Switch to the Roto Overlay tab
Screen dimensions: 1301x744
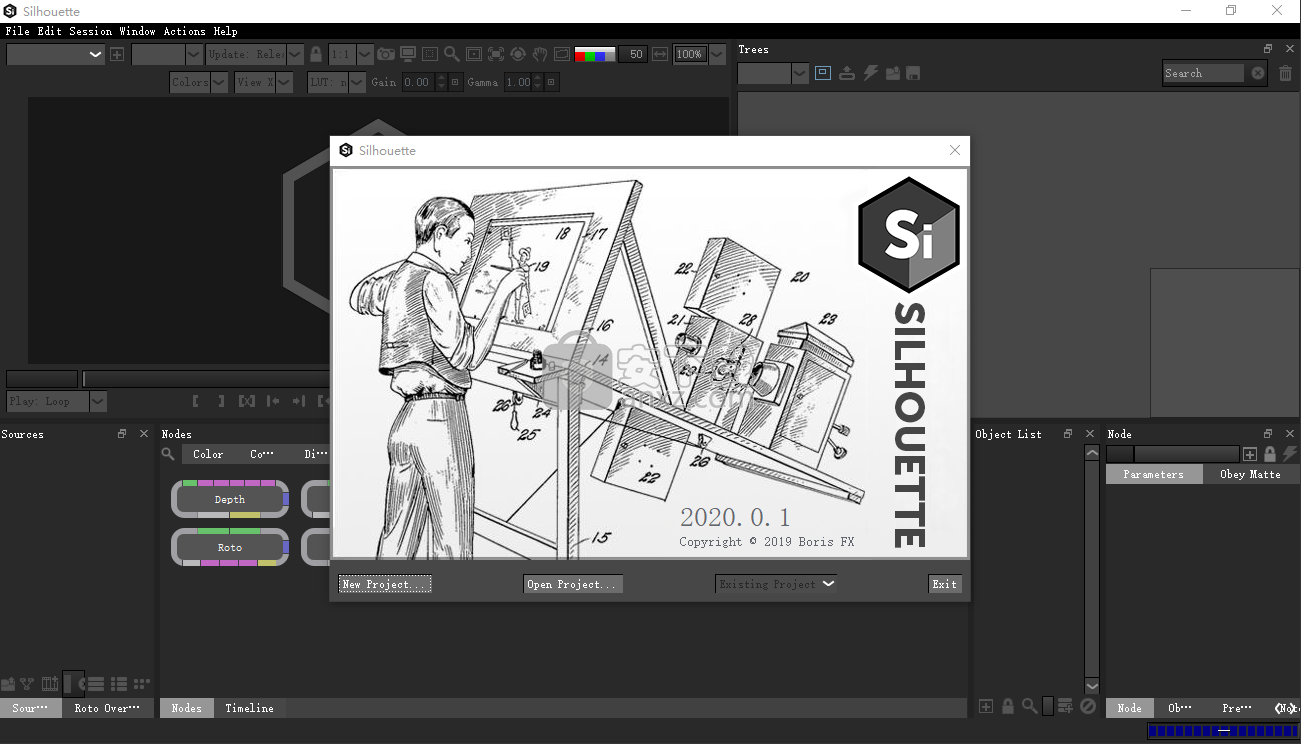pyautogui.click(x=107, y=708)
